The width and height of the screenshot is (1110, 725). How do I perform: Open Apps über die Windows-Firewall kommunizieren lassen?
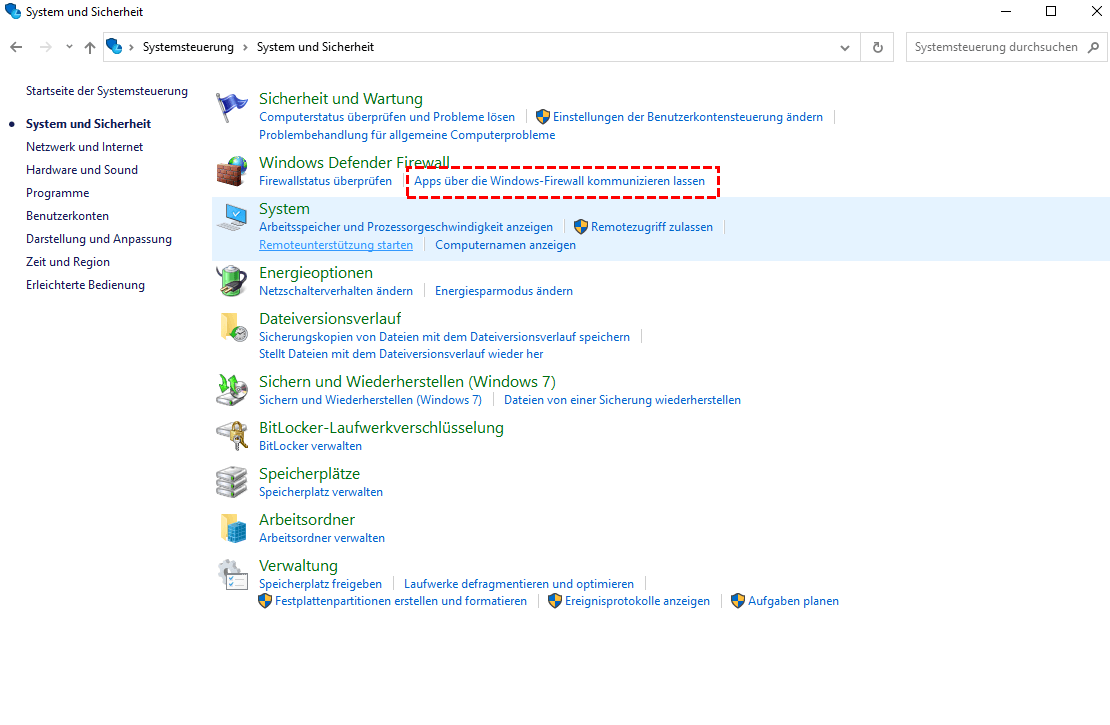coord(559,181)
